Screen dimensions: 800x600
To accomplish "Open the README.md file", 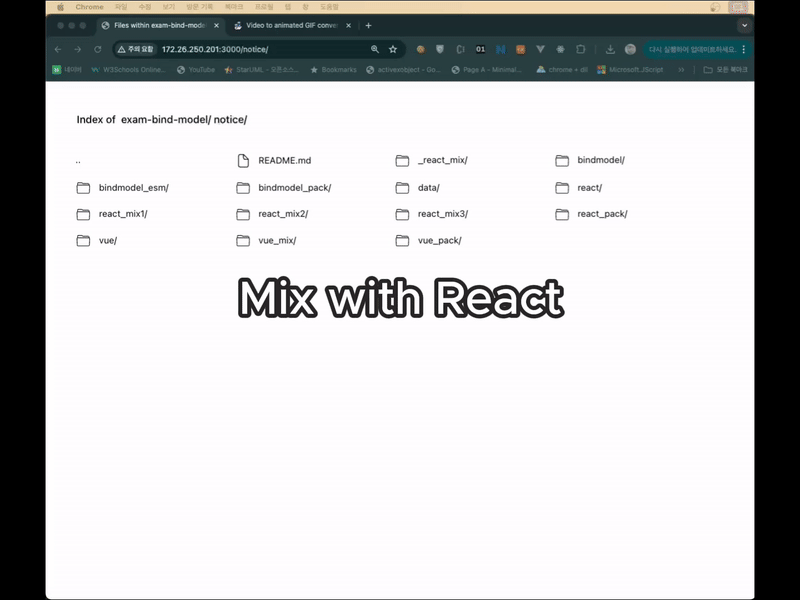I will (284, 160).
